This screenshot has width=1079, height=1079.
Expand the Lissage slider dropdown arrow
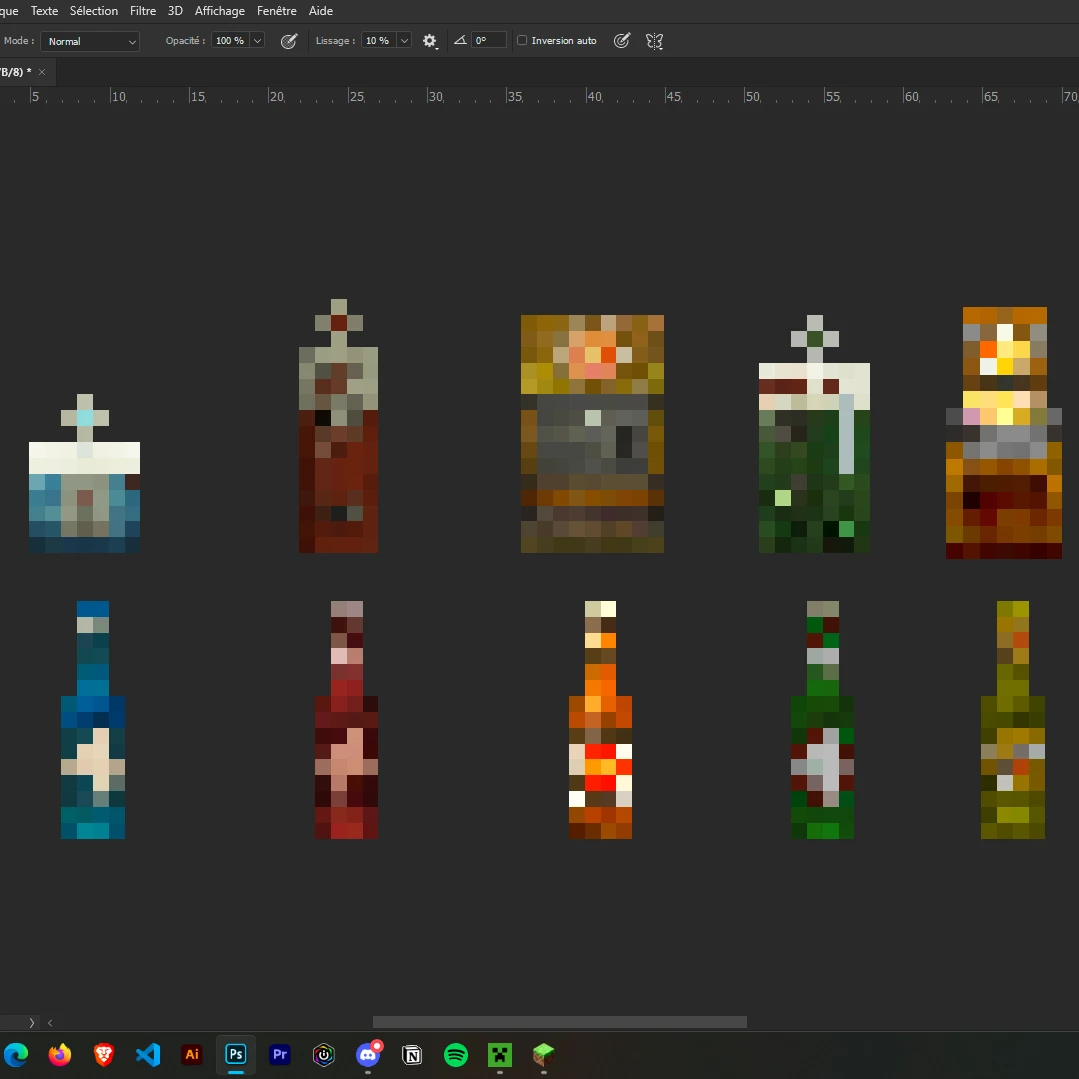[405, 41]
